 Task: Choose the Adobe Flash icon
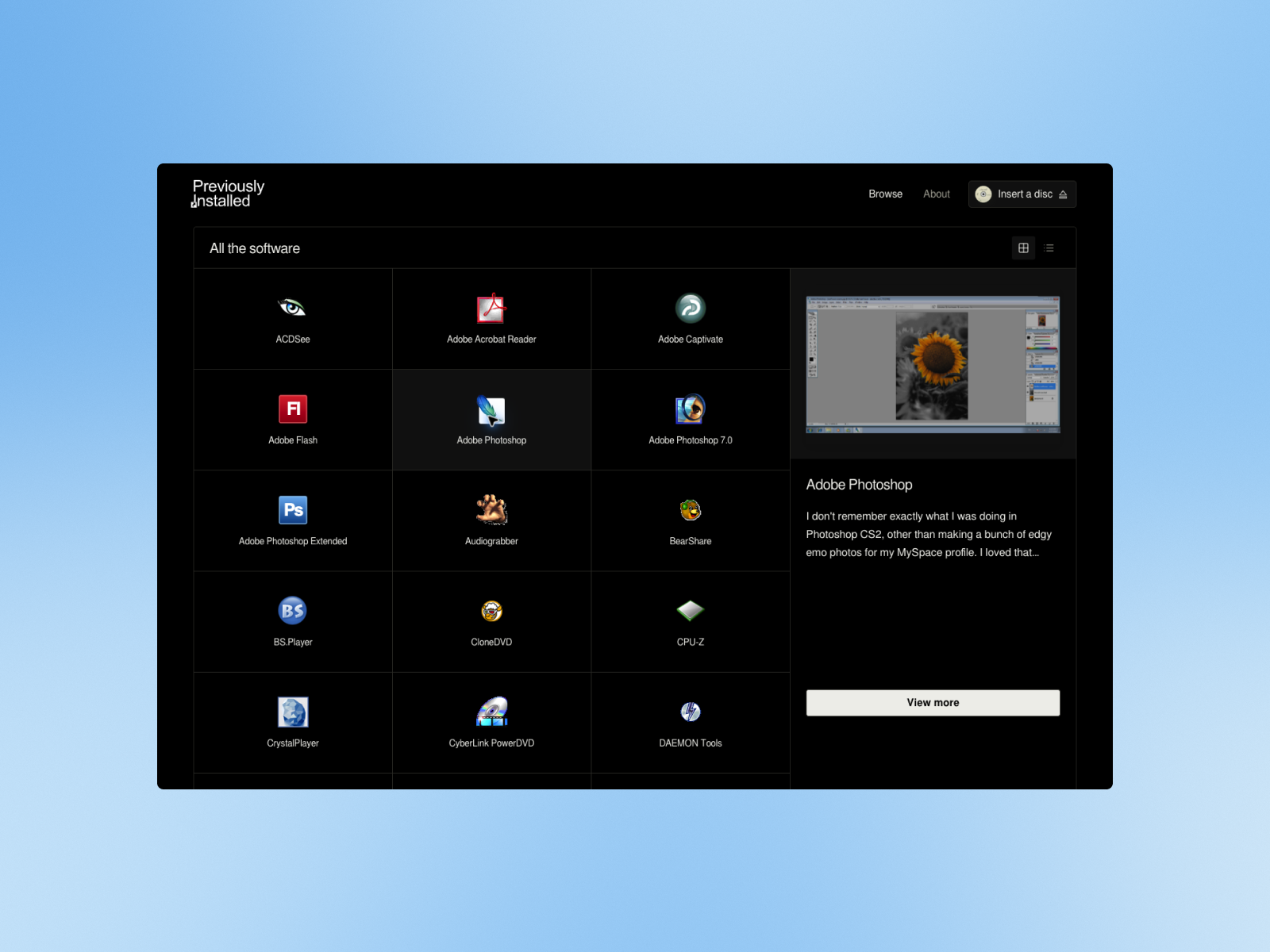pos(293,409)
